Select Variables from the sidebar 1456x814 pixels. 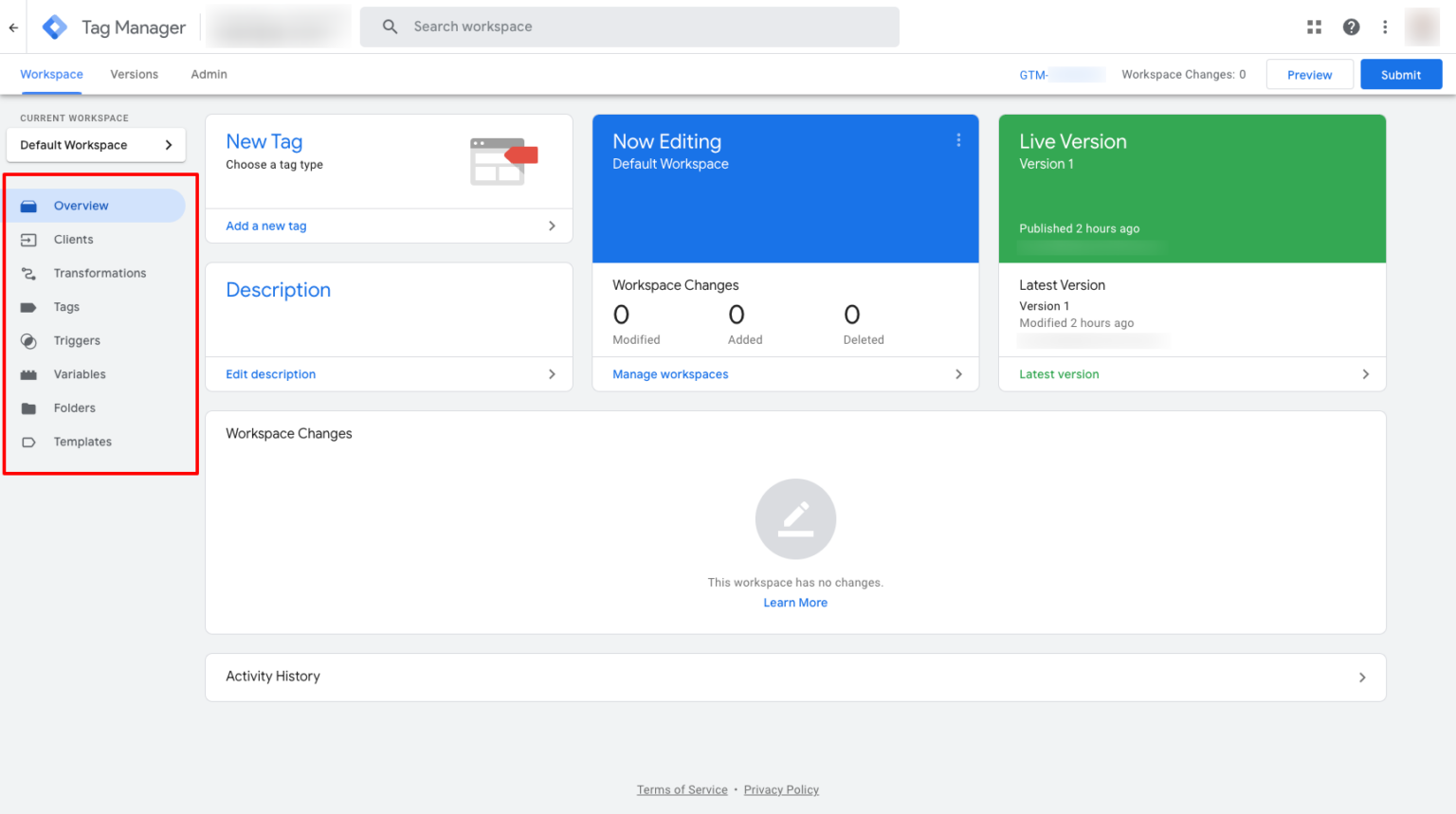click(x=80, y=373)
